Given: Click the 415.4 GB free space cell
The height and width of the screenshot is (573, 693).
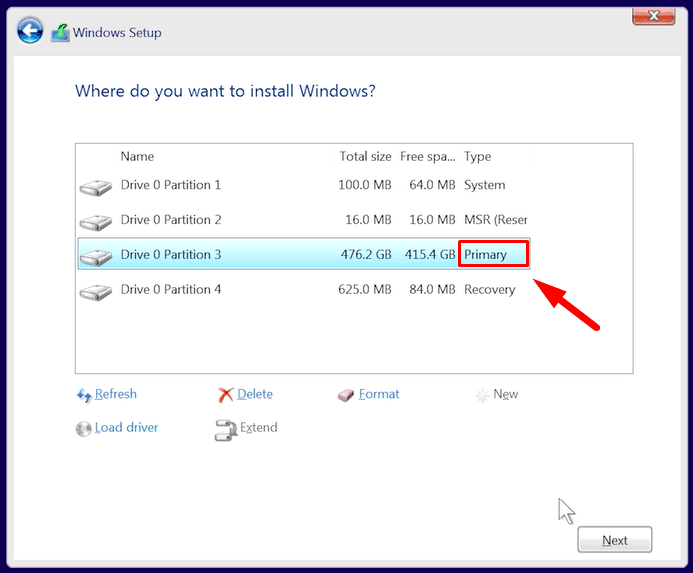Looking at the screenshot, I should (x=430, y=255).
